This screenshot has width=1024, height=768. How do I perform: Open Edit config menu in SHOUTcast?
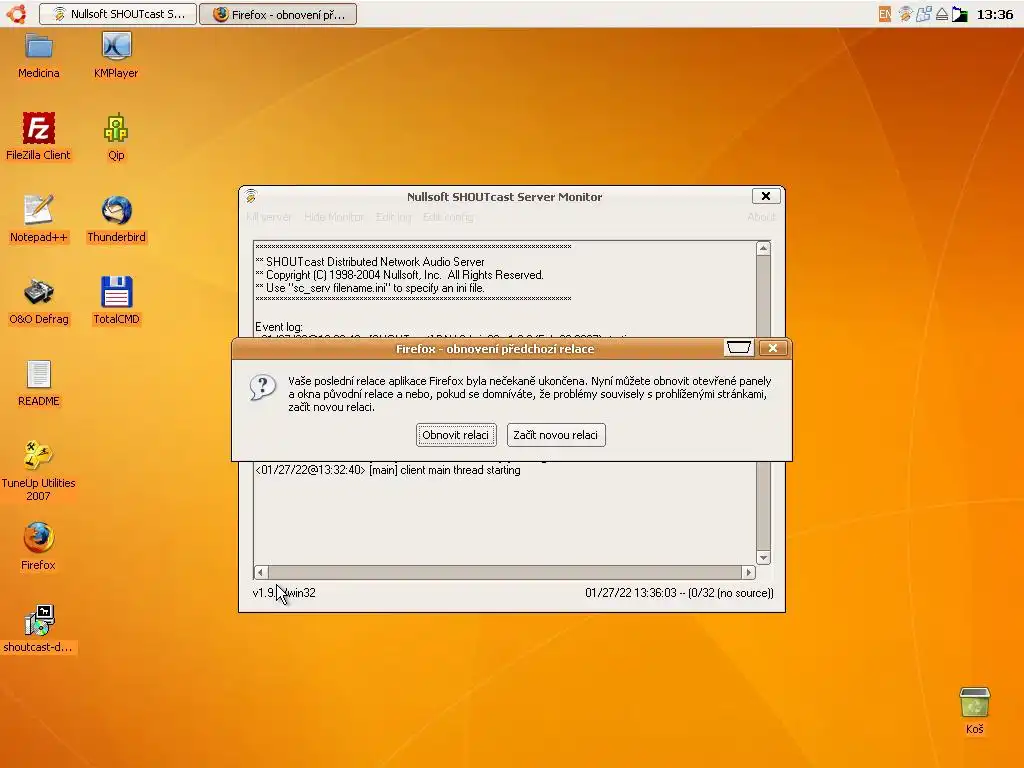(448, 217)
